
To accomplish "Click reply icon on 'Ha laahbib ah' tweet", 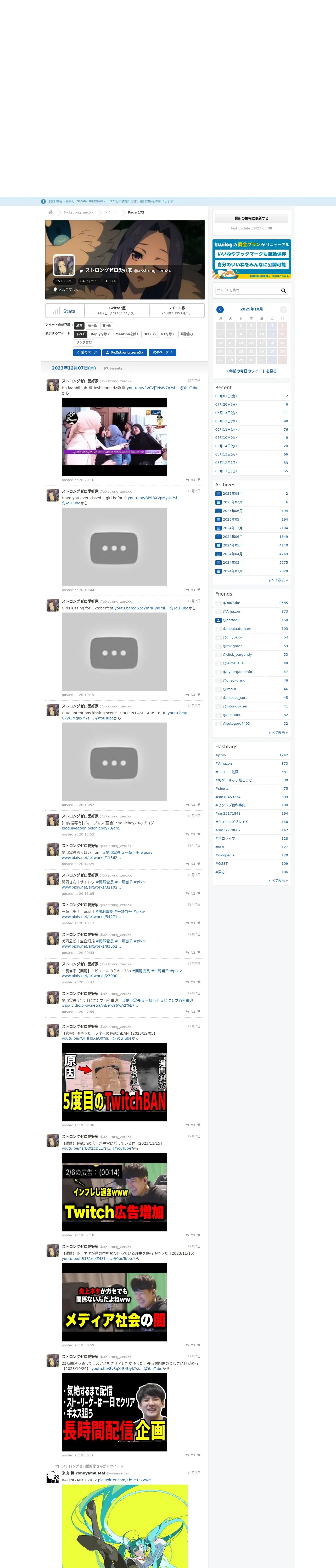I will 187,480.
